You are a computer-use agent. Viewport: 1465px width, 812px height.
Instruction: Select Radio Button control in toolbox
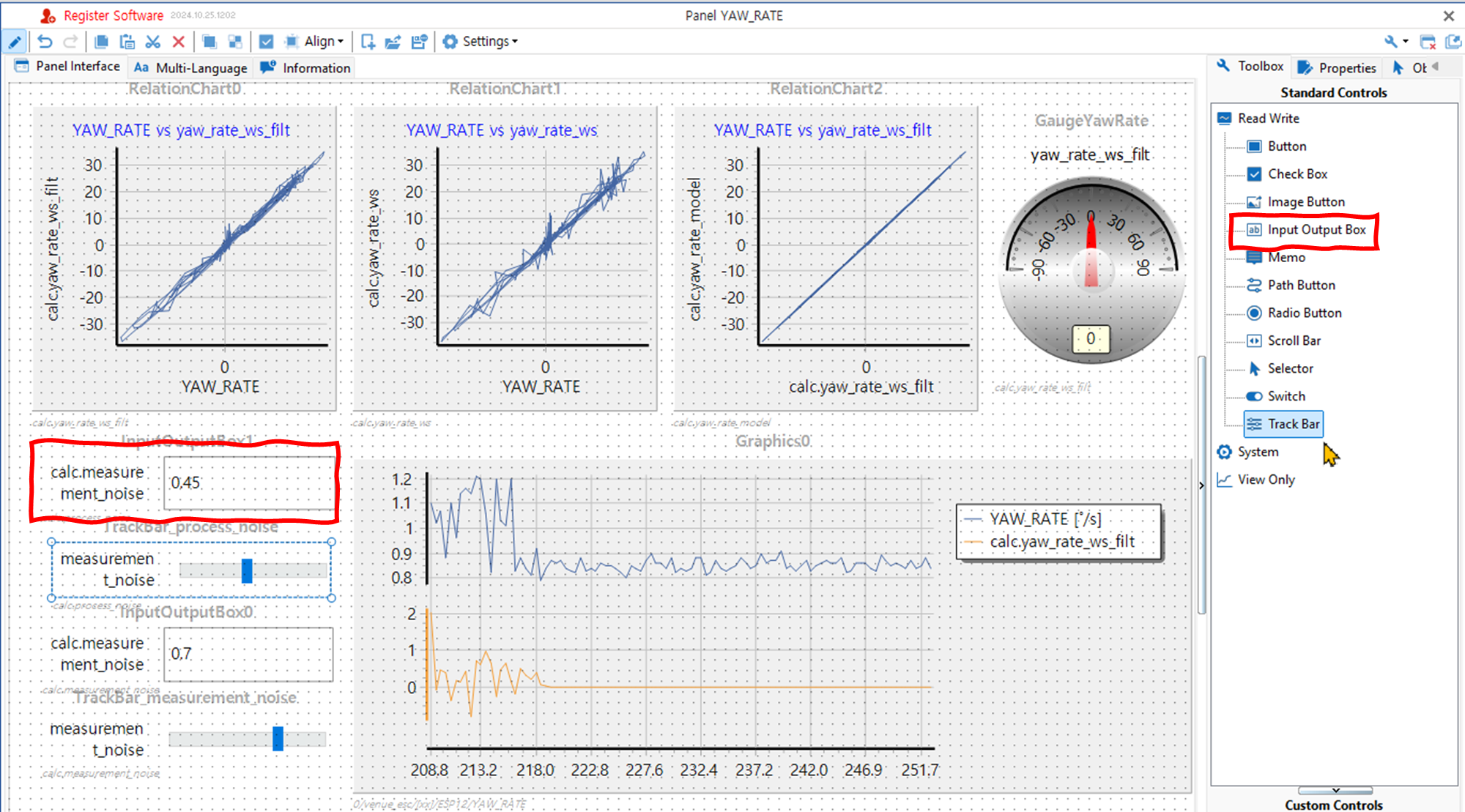1304,313
